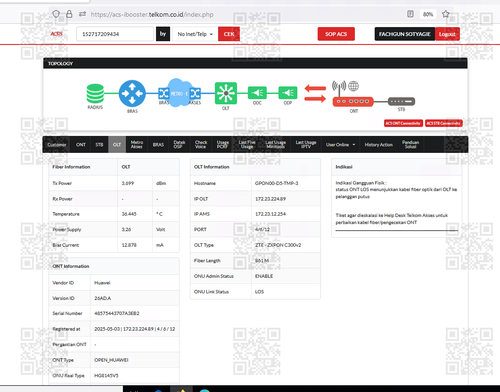The height and width of the screenshot is (392, 500).
Task: Open the Last Usage Minitools tab
Action: pyautogui.click(x=276, y=144)
